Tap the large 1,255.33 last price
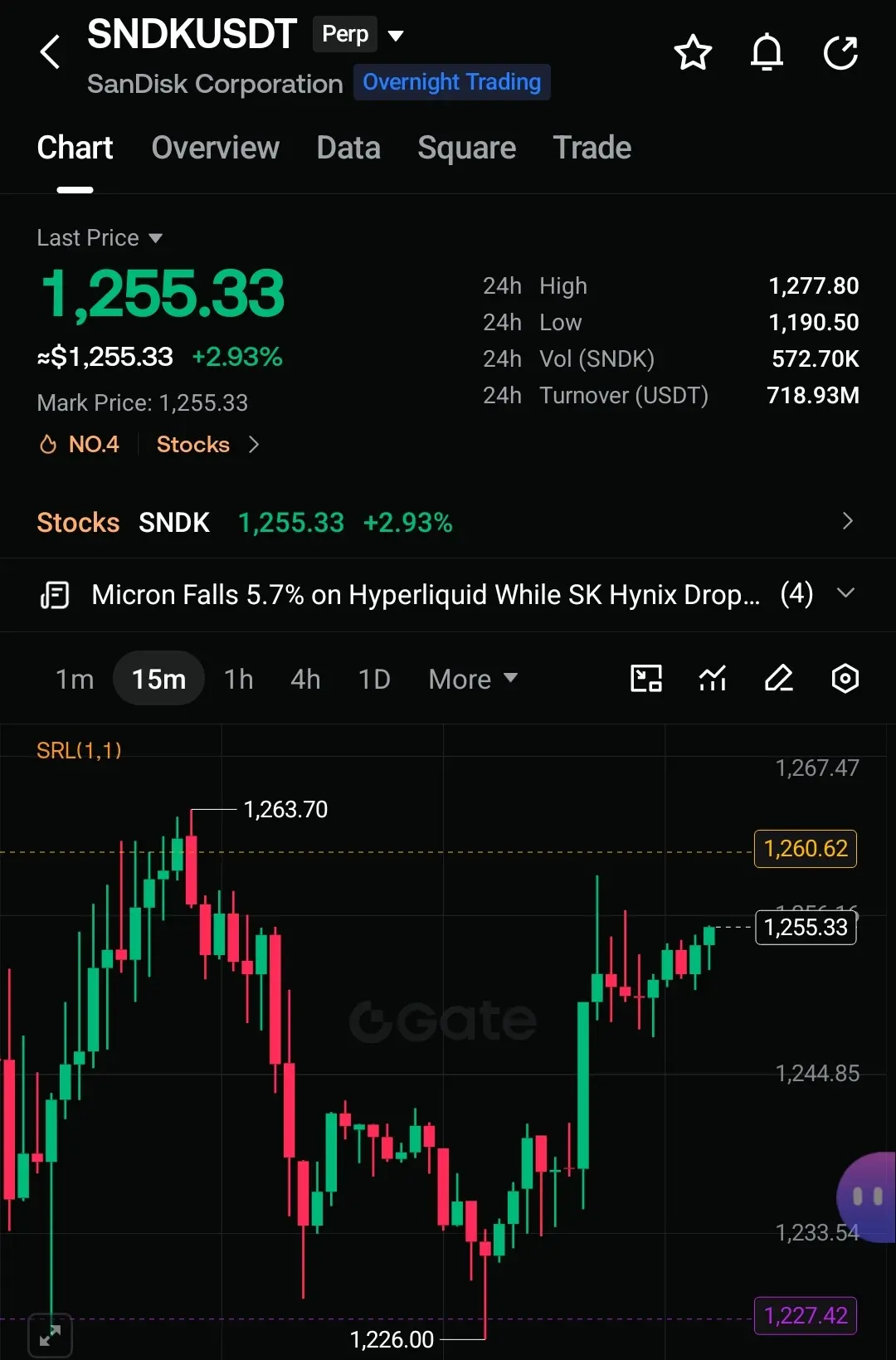 pos(163,295)
